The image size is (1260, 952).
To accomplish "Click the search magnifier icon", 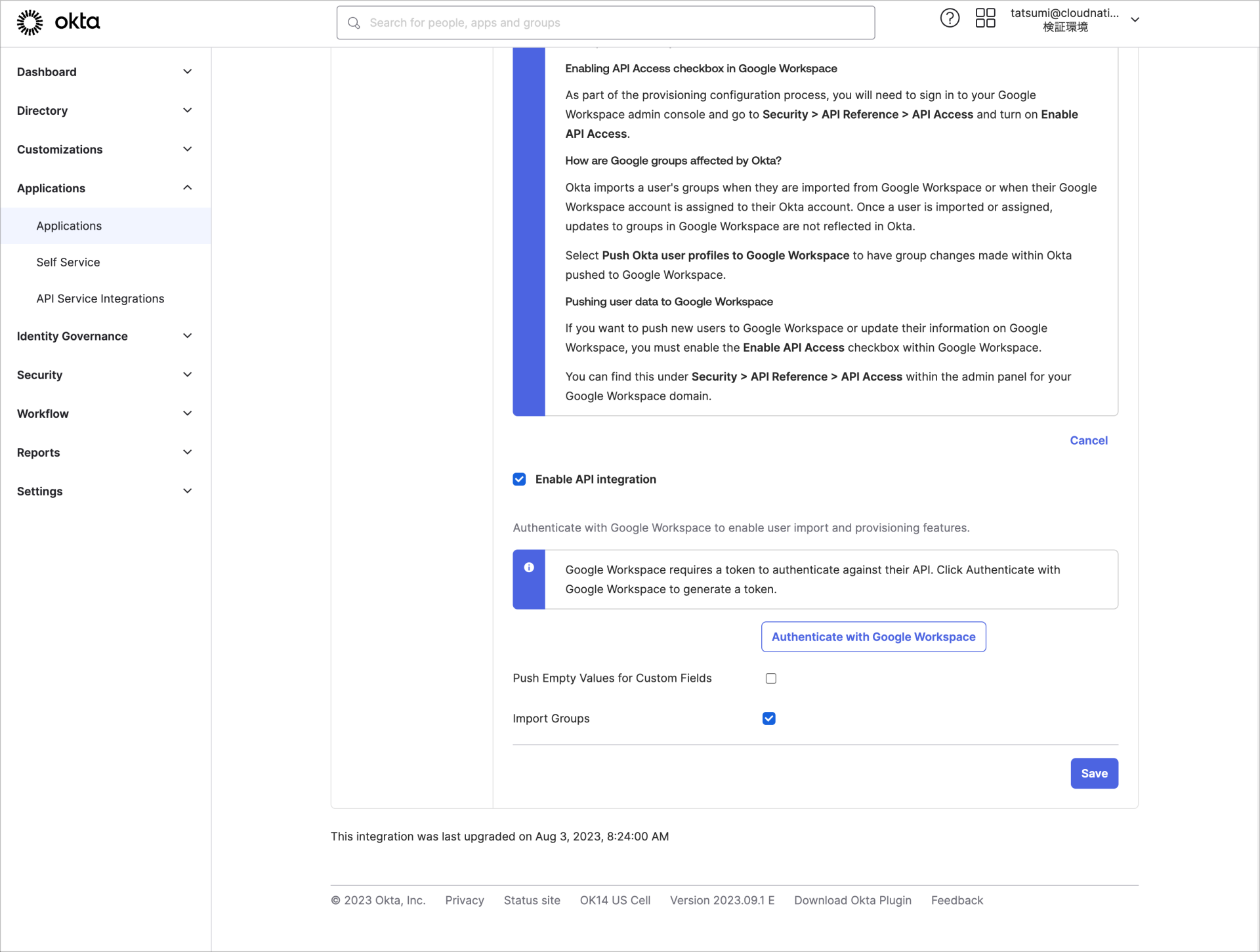I will coord(354,22).
